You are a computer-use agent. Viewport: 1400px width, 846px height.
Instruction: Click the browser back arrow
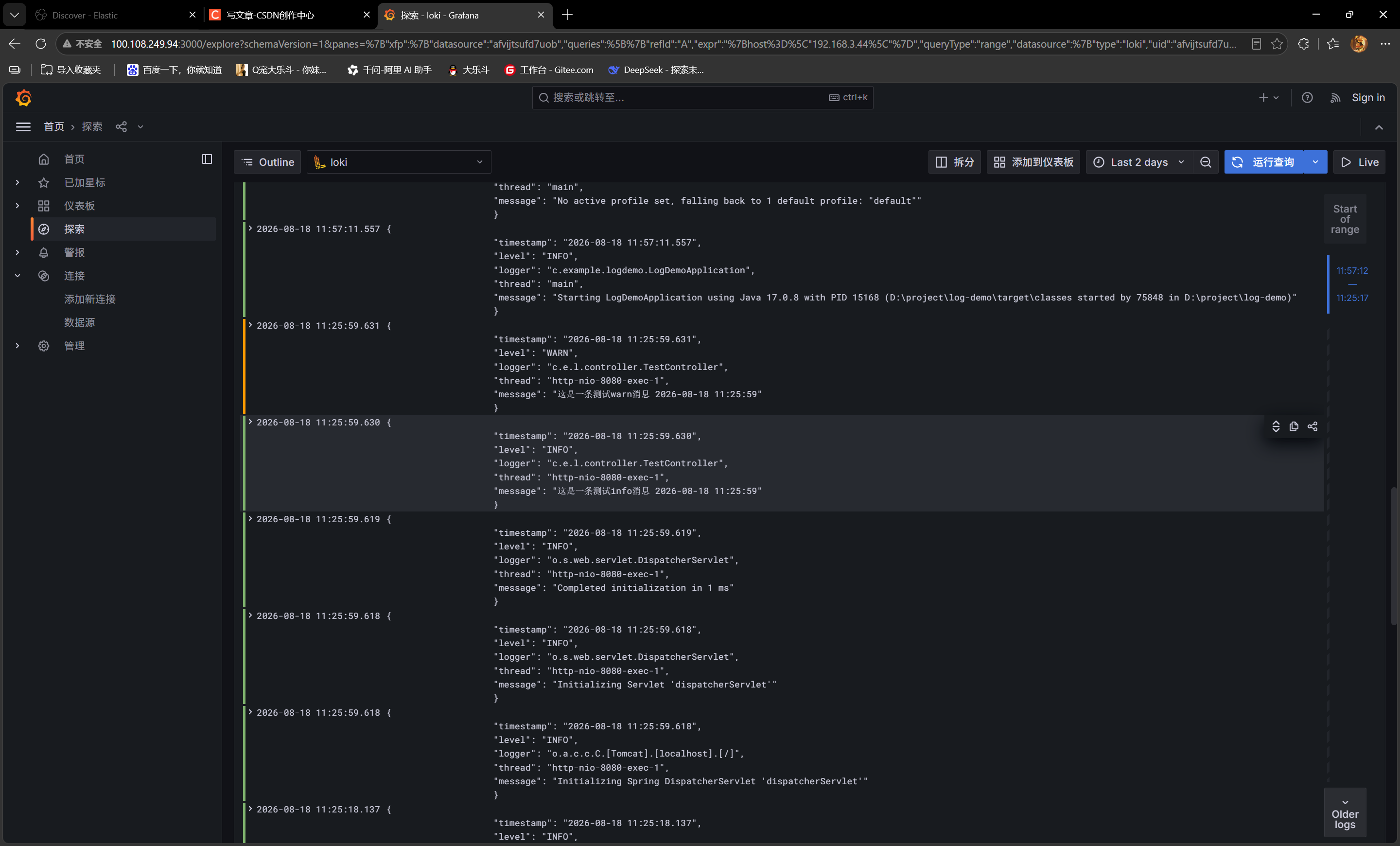coord(15,44)
